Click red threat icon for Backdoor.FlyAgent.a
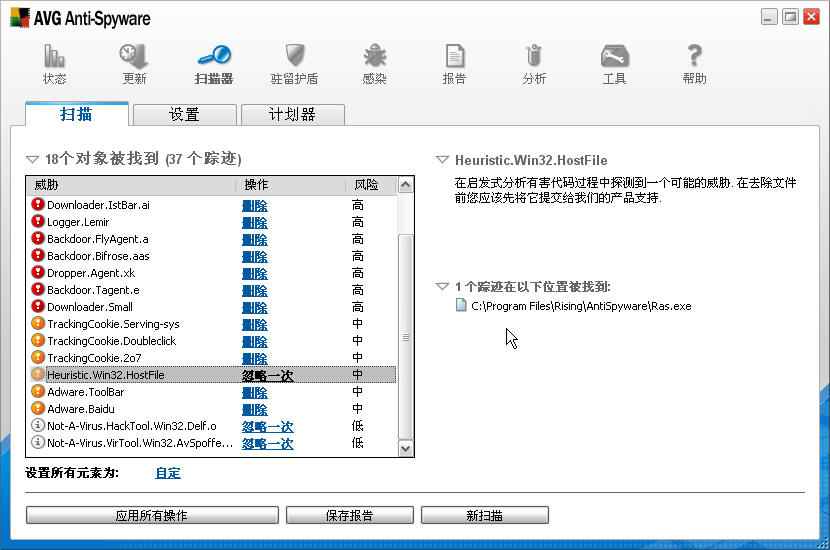830x550 pixels. point(38,238)
